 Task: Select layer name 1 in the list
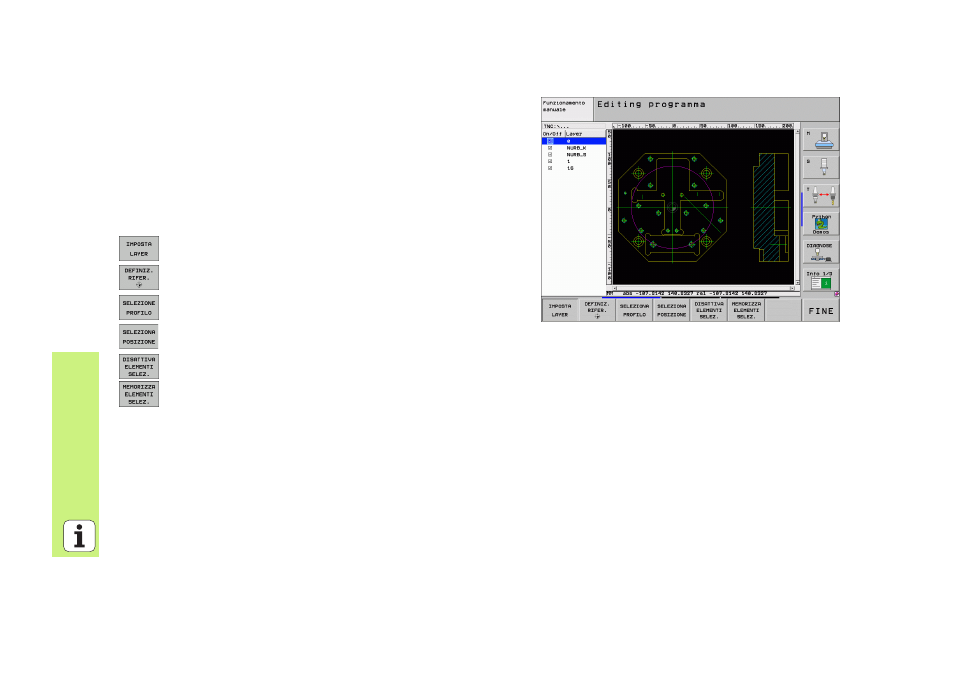[569, 161]
